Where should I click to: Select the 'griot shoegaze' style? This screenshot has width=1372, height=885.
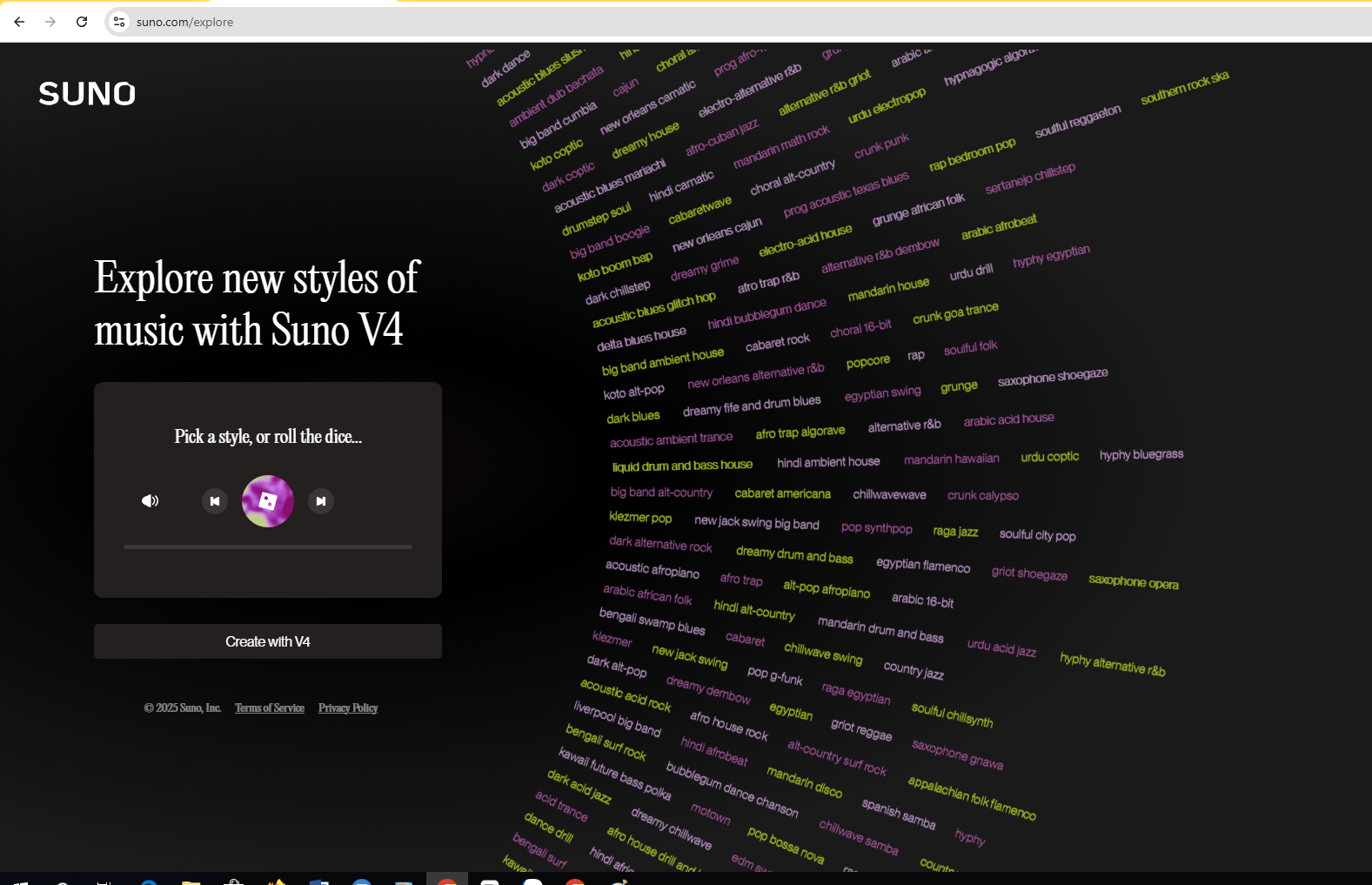pyautogui.click(x=1029, y=573)
